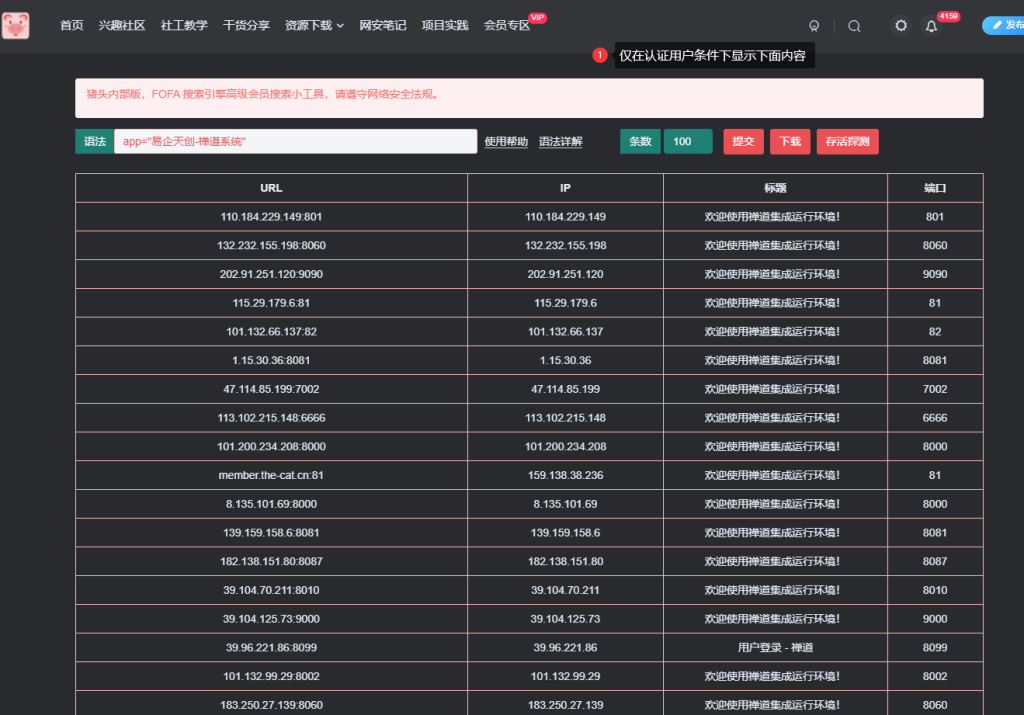Click the 条数 value field showing 100
The height and width of the screenshot is (715, 1024).
coord(688,141)
